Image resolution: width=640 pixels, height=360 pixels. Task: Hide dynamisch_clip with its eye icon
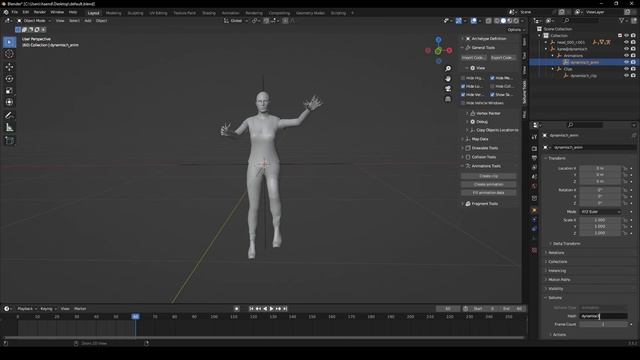tap(626, 76)
